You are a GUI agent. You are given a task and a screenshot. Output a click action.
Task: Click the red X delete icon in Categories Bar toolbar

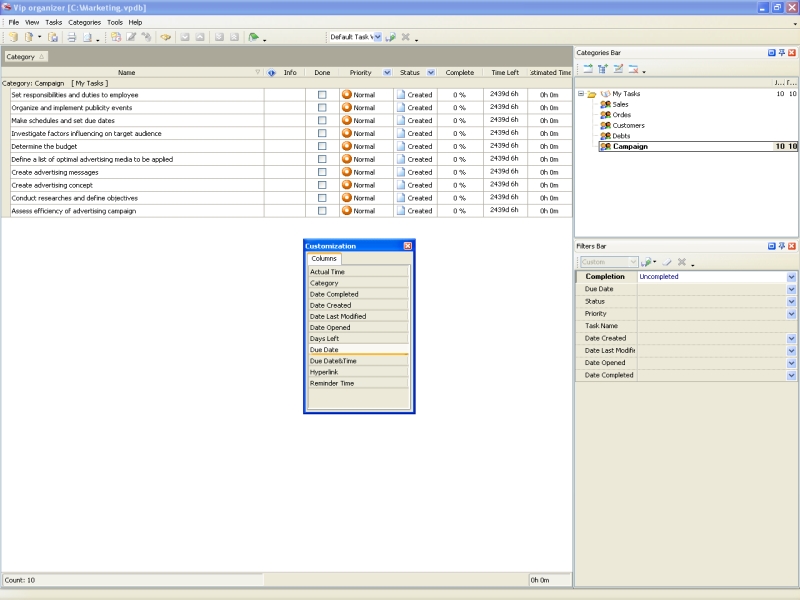(633, 69)
